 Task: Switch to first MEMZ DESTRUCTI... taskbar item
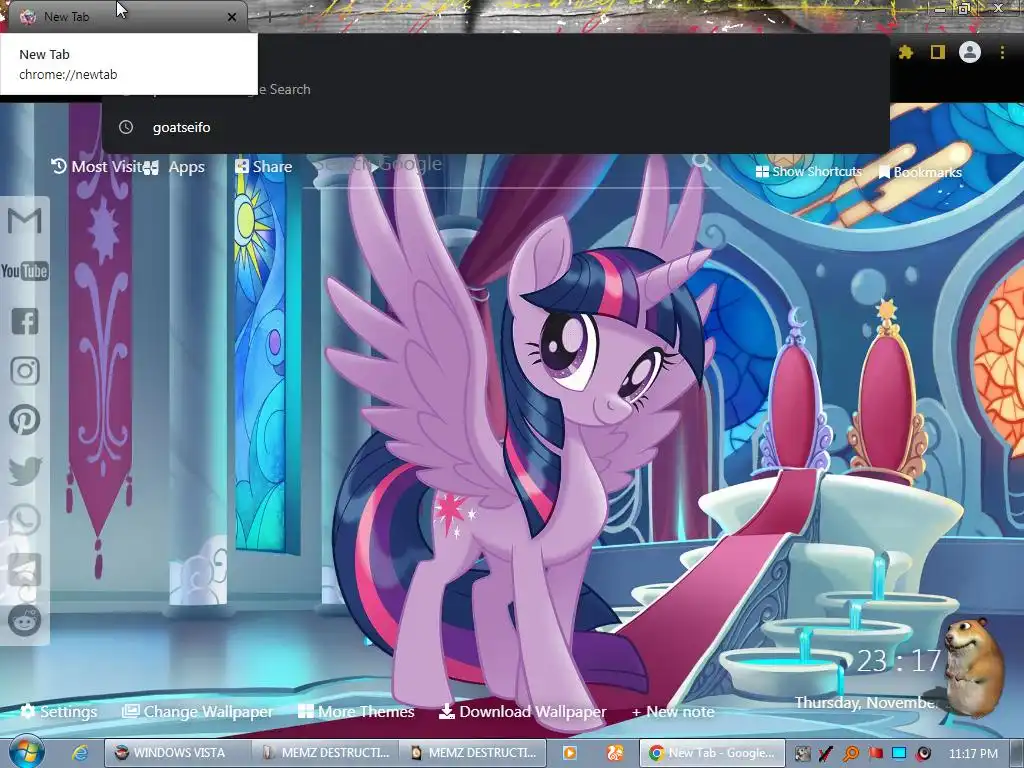click(325, 753)
